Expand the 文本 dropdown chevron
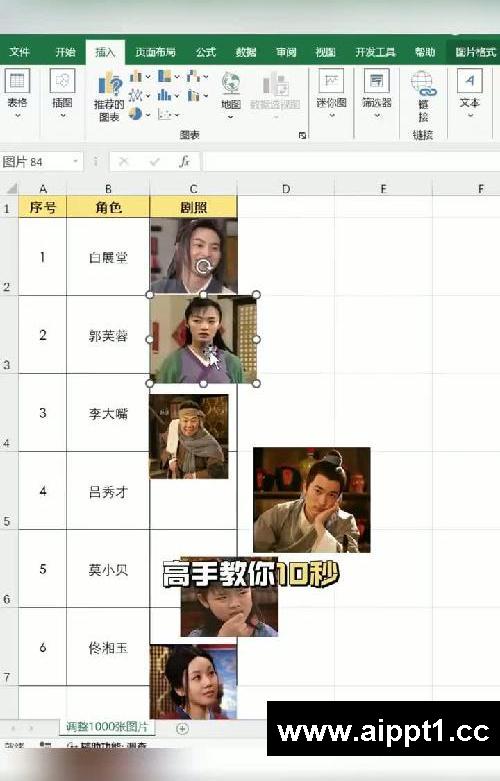Viewport: 500px width, 781px height. tap(470, 116)
